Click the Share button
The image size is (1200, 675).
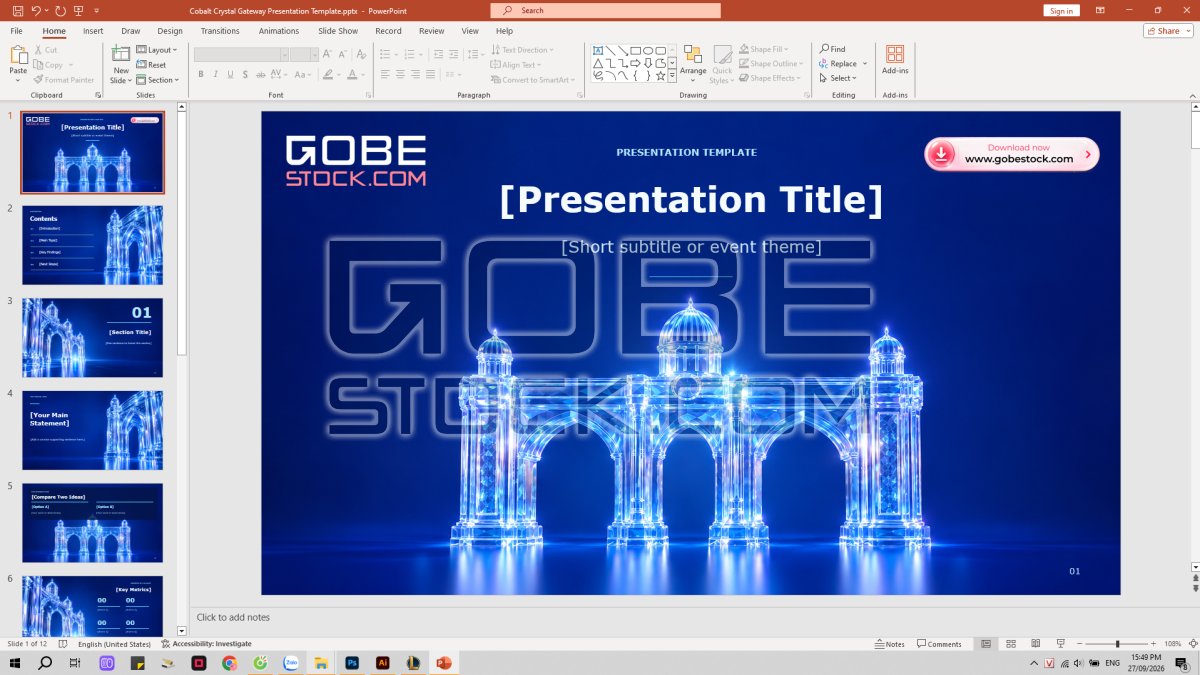click(x=1168, y=31)
